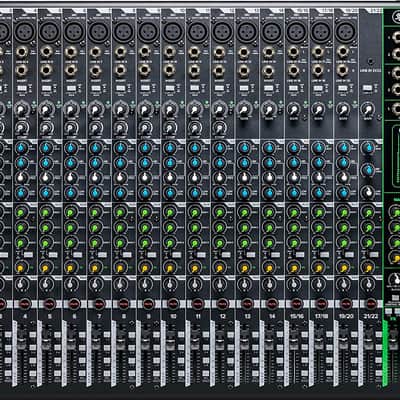This screenshot has height=400, width=400.
Task: Click the pan knob on channel 17/18
Action: [318, 284]
